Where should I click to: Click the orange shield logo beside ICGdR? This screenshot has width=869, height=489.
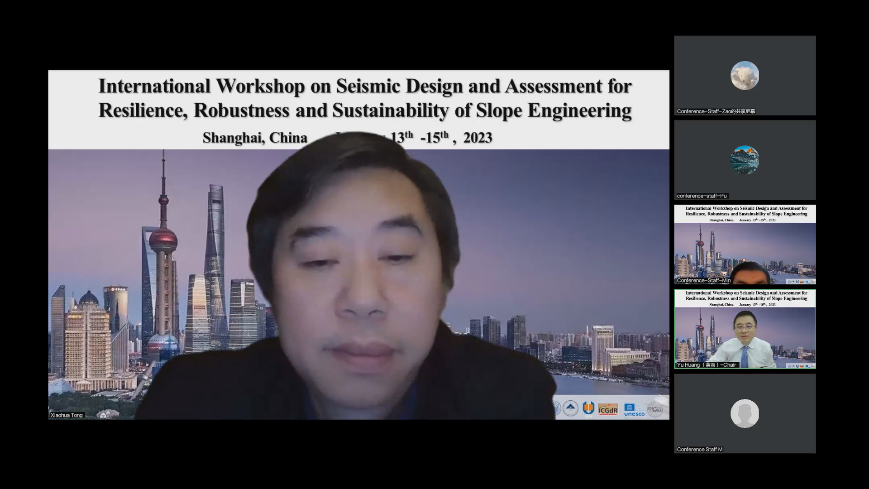coord(588,408)
